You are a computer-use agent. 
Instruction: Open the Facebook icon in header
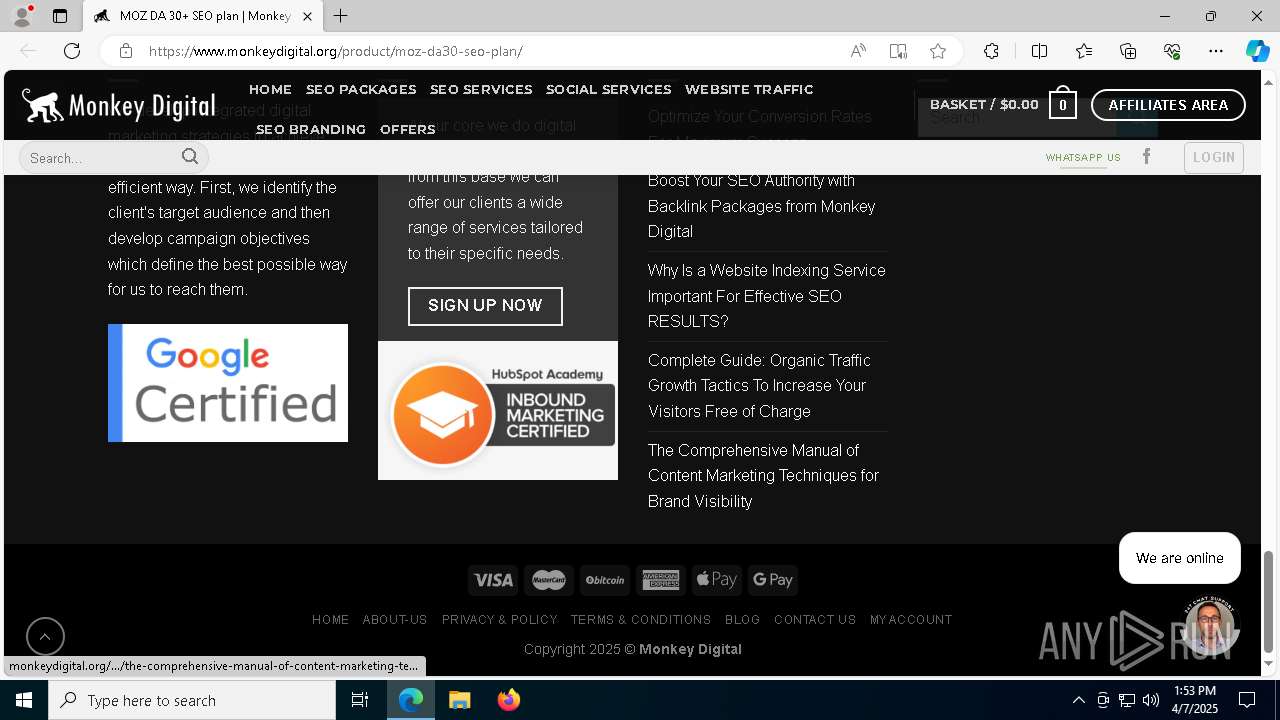1147,157
